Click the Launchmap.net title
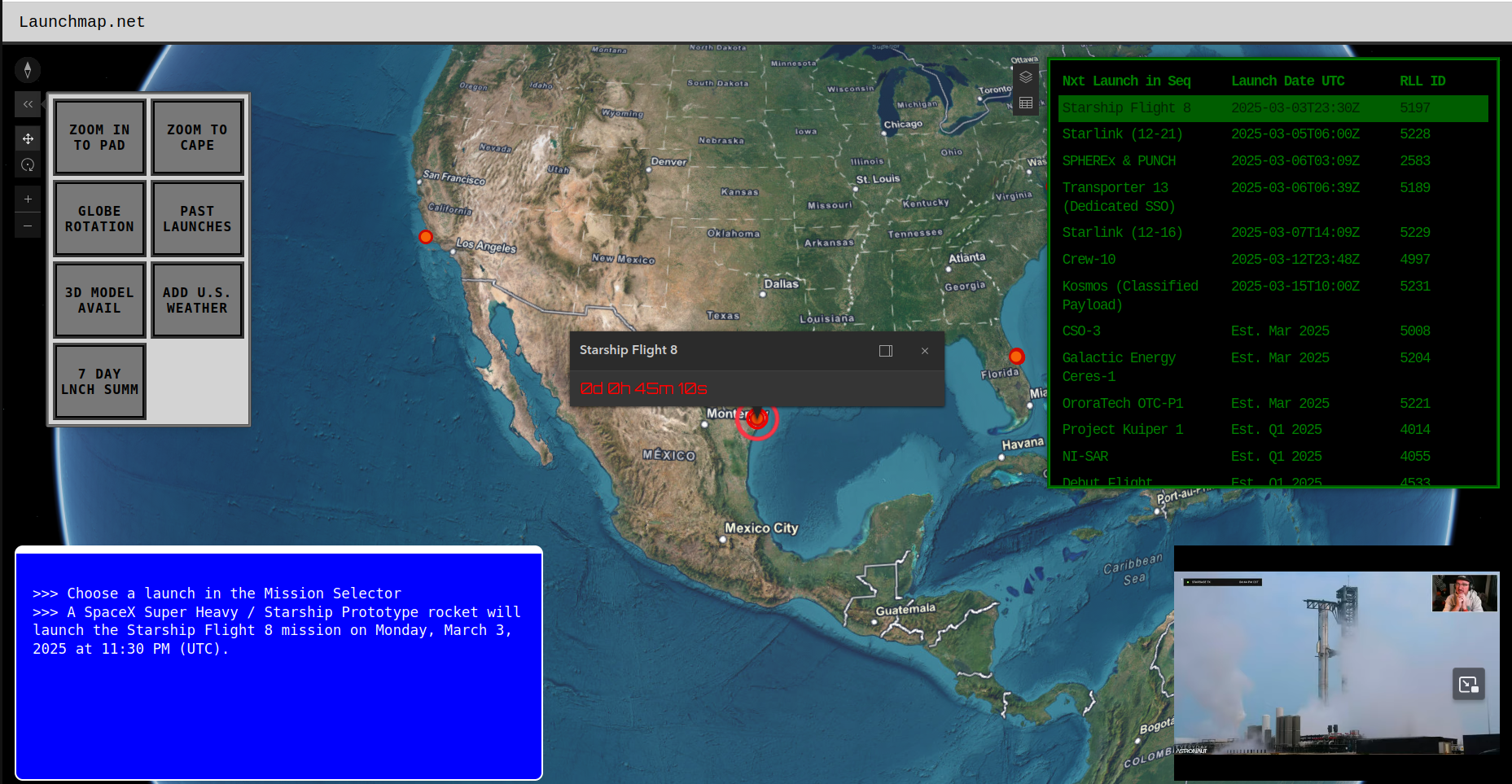The image size is (1512, 784). pos(82,22)
